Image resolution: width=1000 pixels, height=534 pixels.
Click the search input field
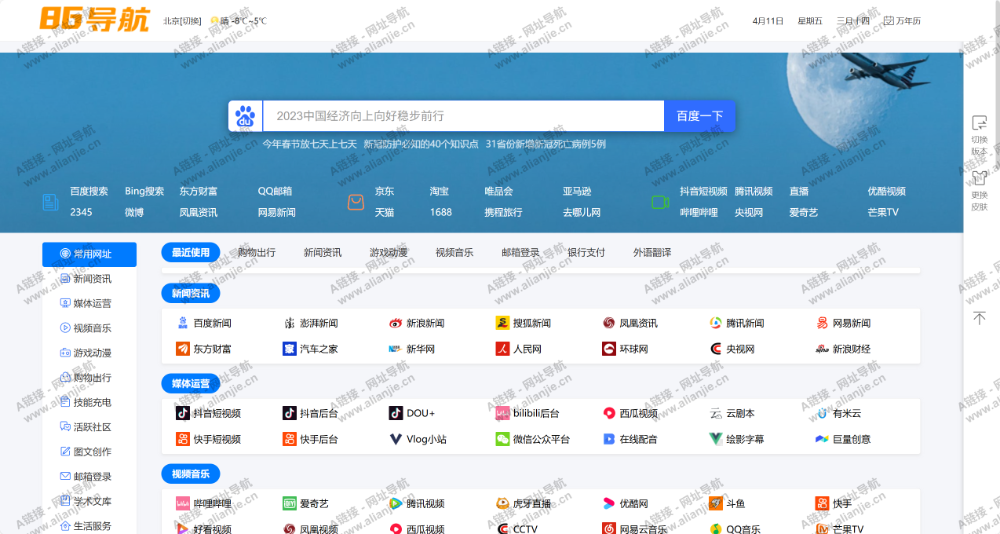click(464, 116)
